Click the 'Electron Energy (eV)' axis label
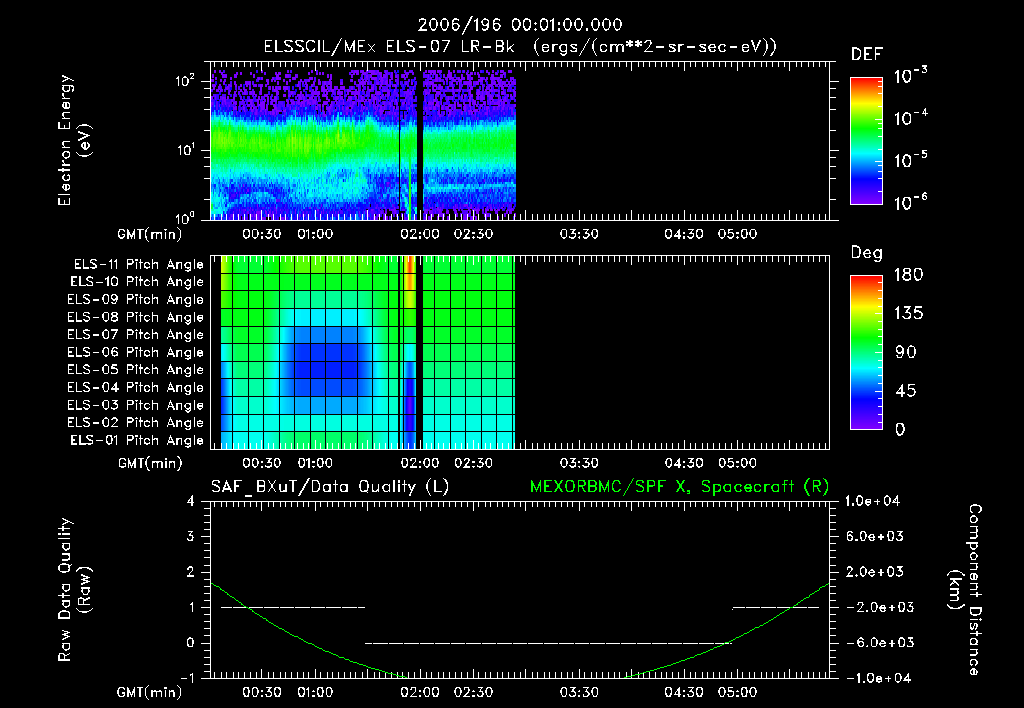This screenshot has width=1024, height=708. coord(74,140)
